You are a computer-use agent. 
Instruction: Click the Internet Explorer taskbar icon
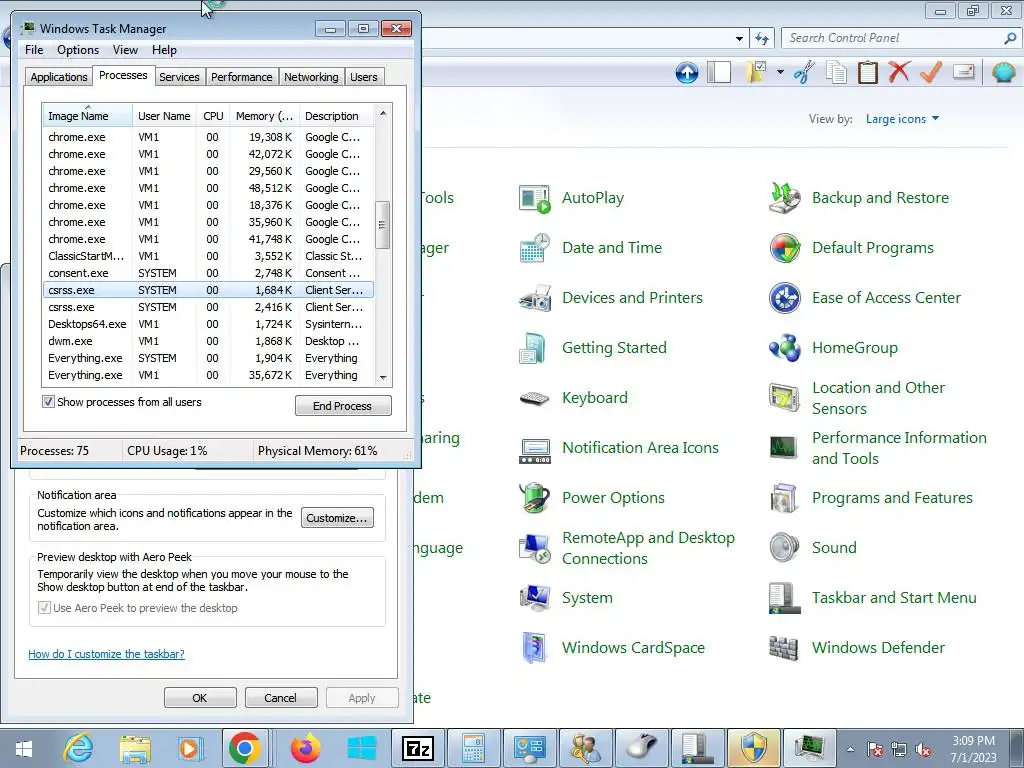[x=78, y=748]
